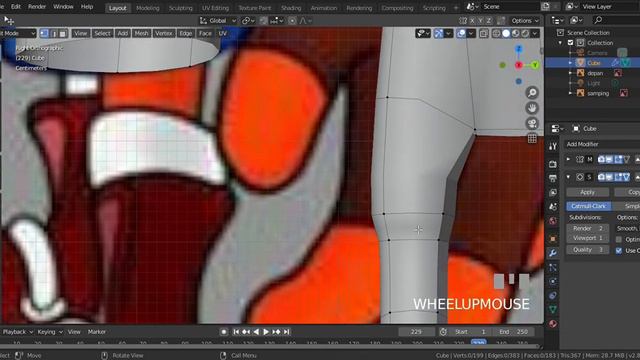Uncheck the Use Creases checkbox
Screen dimensions: 640x360
tap(619, 250)
